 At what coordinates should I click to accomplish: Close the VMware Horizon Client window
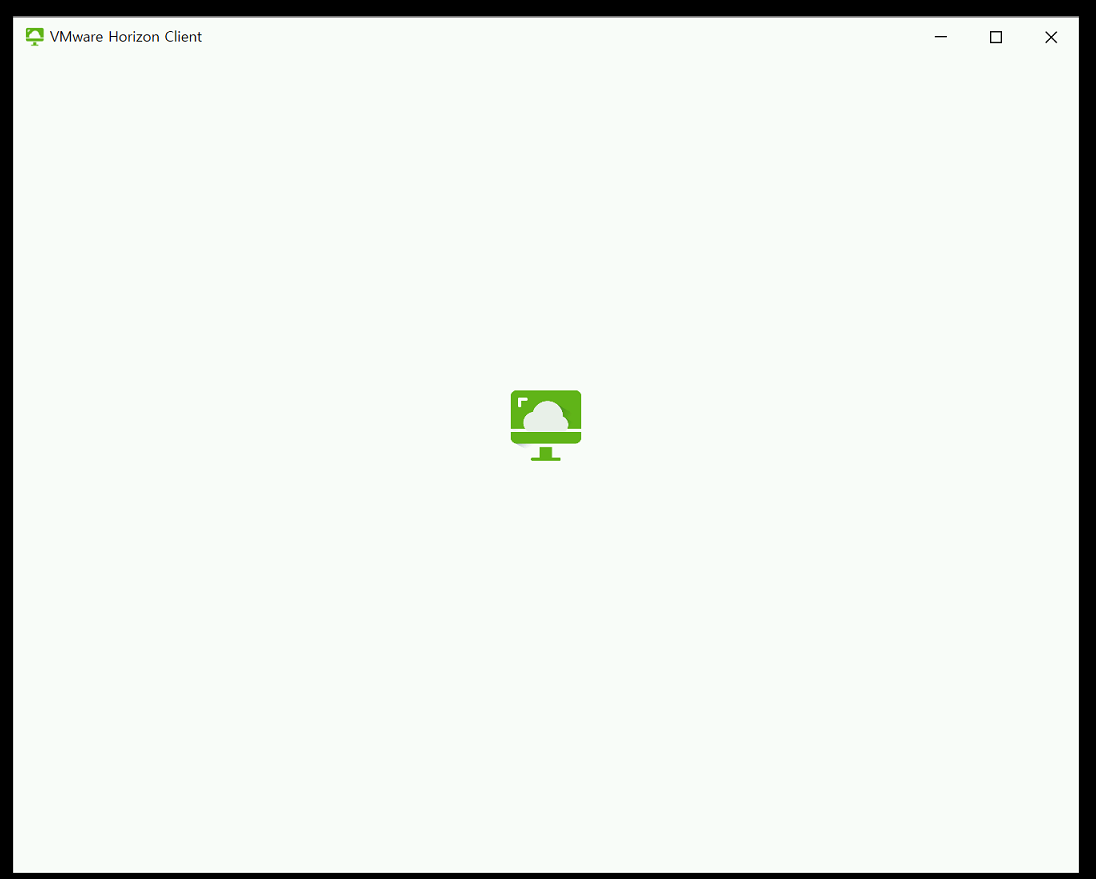pyautogui.click(x=1051, y=37)
